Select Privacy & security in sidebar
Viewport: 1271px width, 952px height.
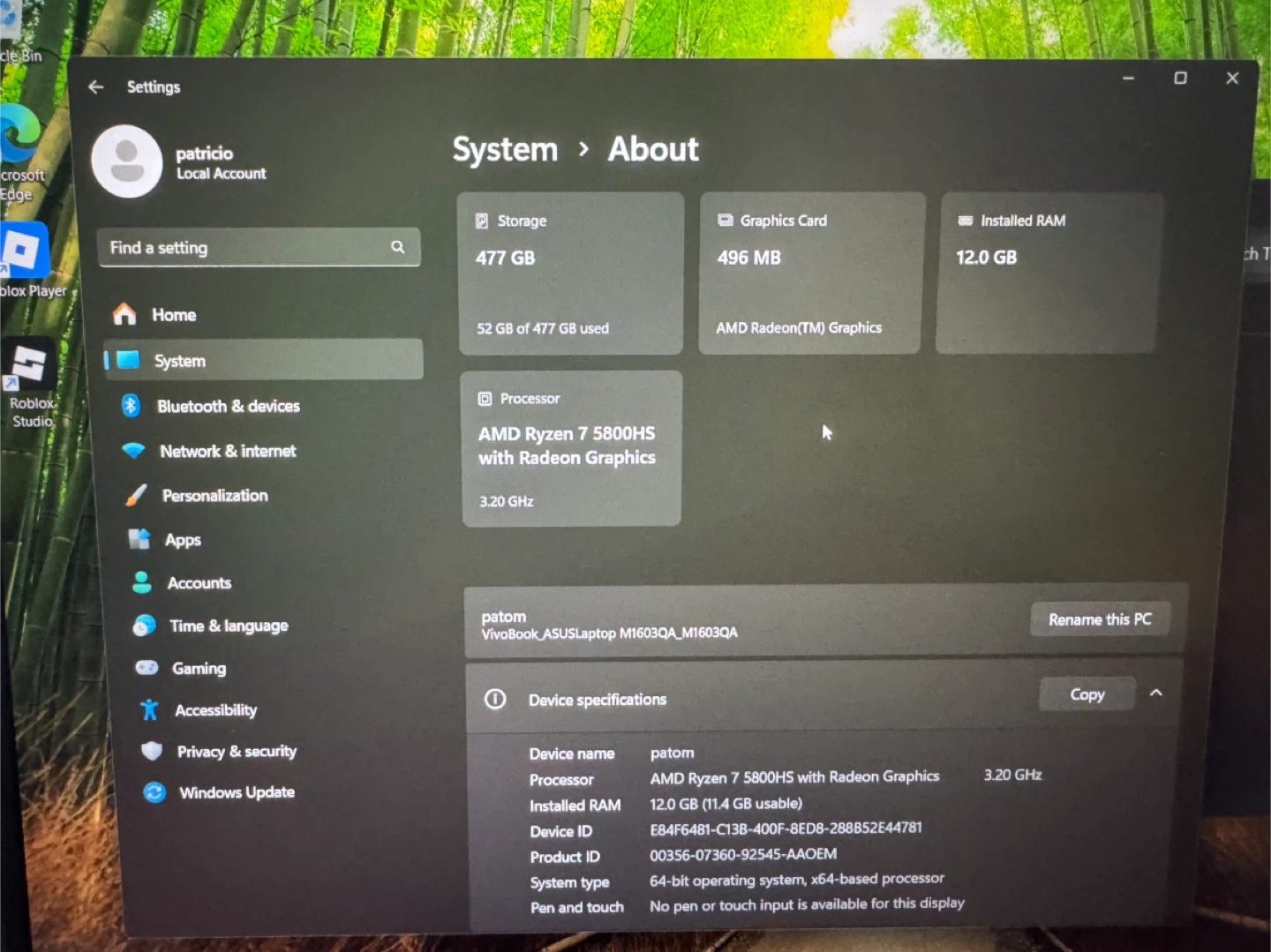[x=237, y=752]
